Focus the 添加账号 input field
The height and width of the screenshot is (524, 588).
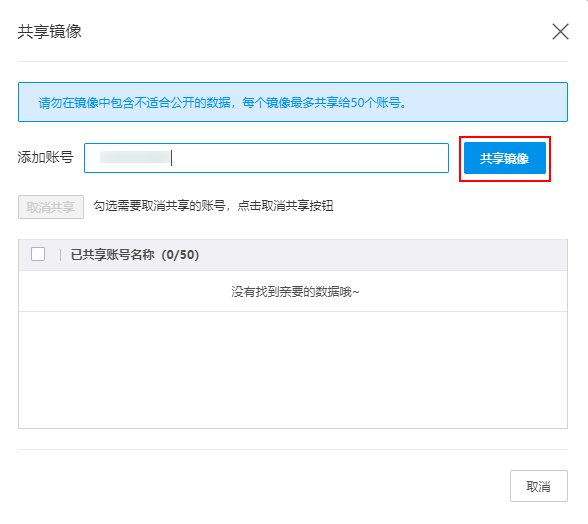tap(266, 158)
